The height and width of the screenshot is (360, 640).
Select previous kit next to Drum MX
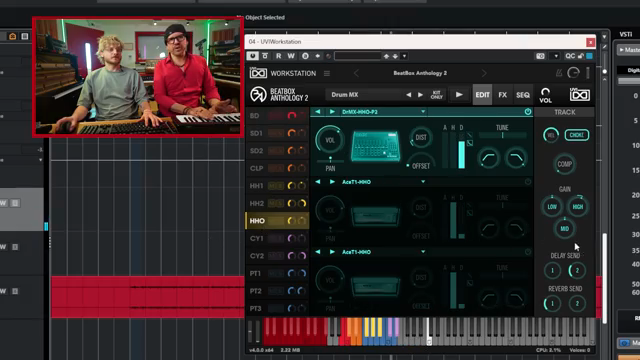click(x=409, y=95)
